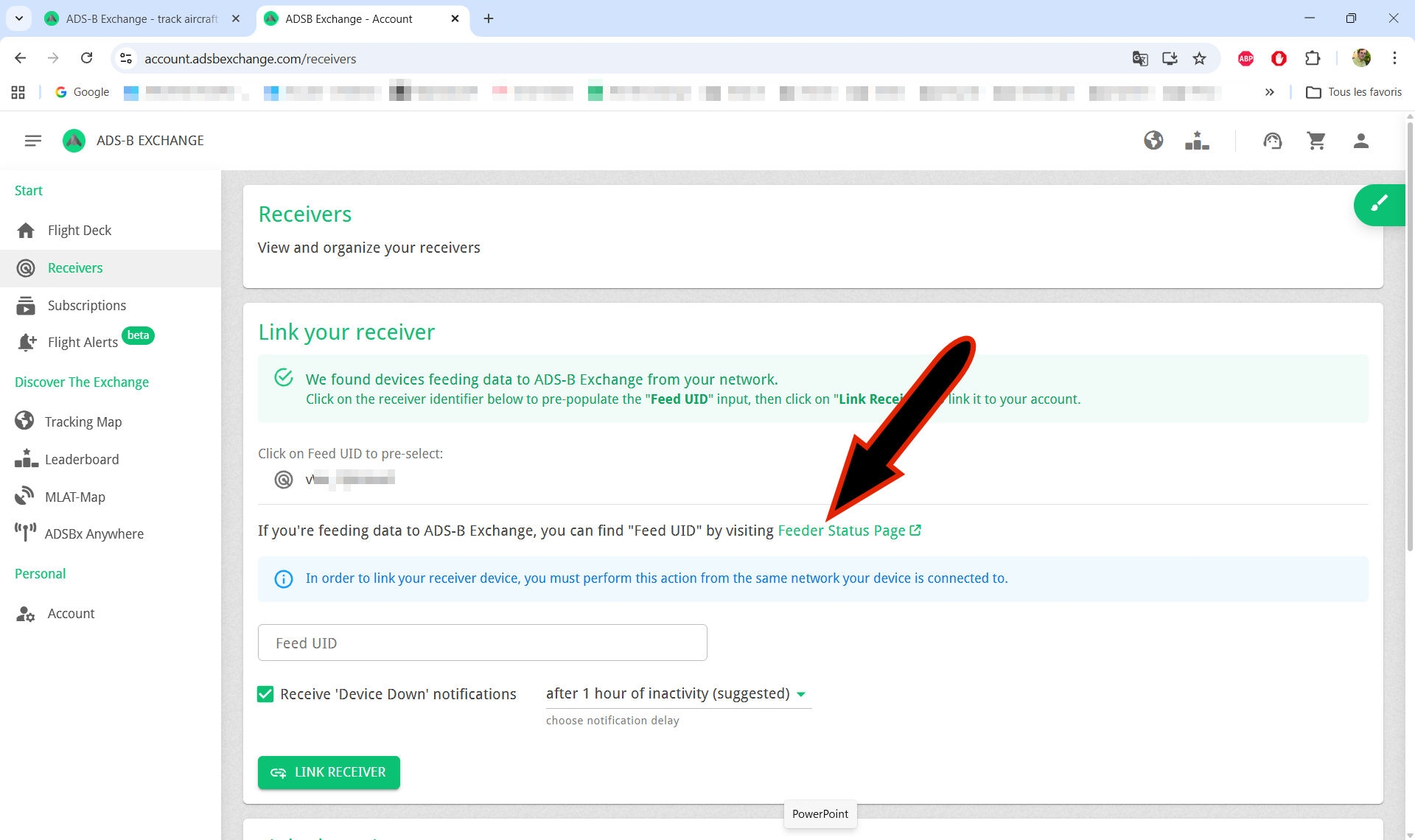Open the red shield extension icon
Screen dimensions: 1415x840
point(1279,58)
